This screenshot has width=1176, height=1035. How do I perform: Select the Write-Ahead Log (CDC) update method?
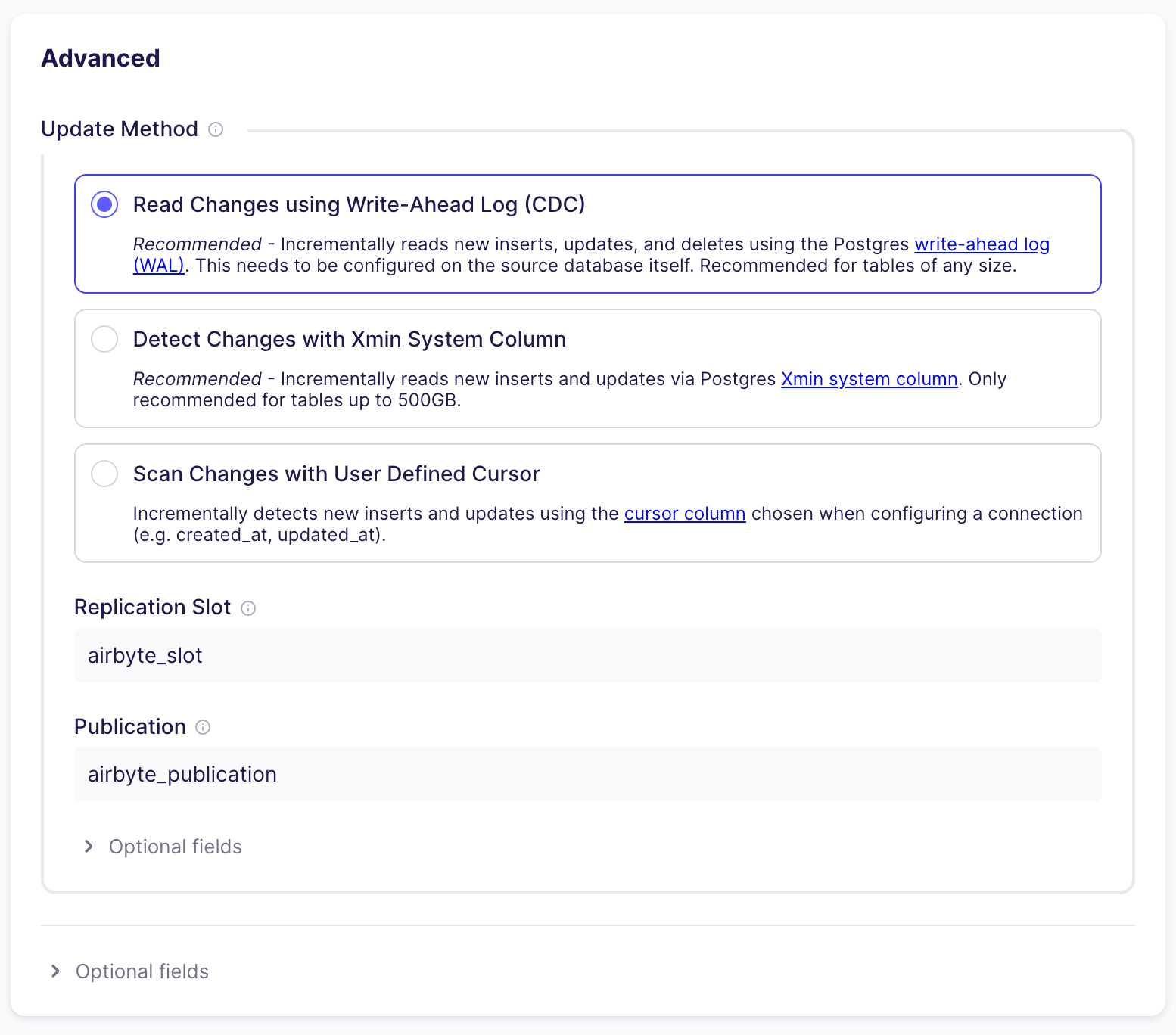(104, 204)
